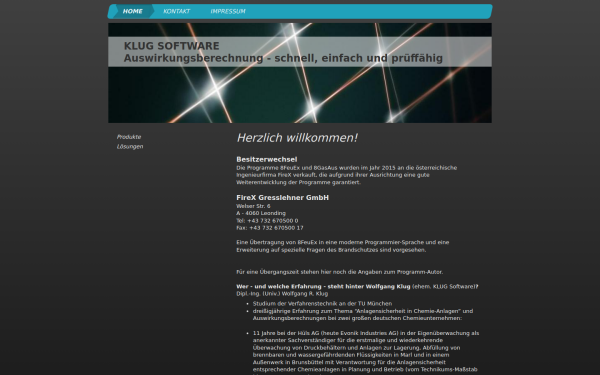Click the 'Herzlich willkommen!' heading
Viewport: 600px width, 375px height.
[297, 138]
